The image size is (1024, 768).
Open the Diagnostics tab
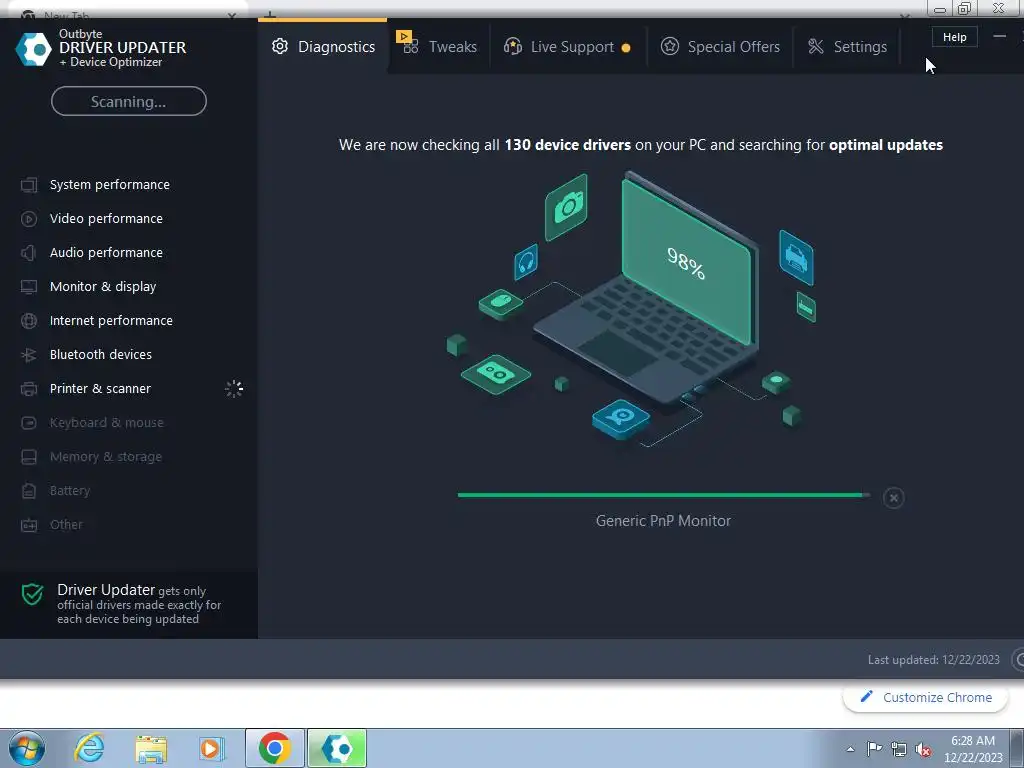pos(323,46)
